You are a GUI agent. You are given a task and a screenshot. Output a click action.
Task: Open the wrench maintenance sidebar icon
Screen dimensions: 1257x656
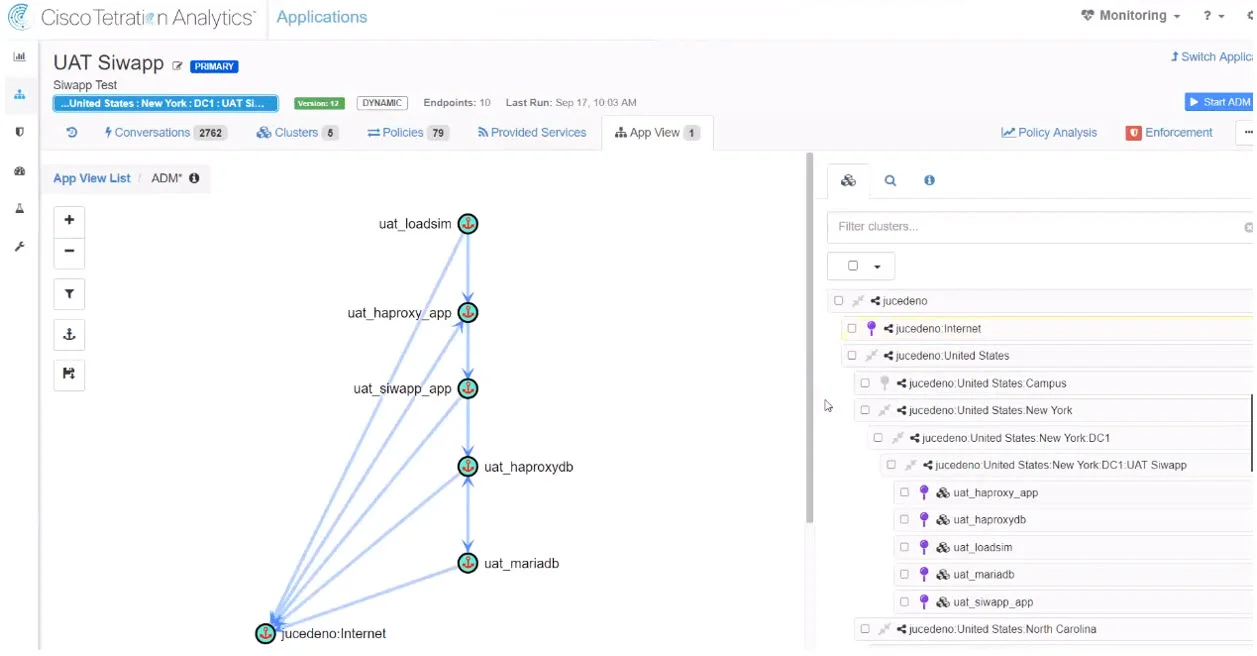coord(19,246)
